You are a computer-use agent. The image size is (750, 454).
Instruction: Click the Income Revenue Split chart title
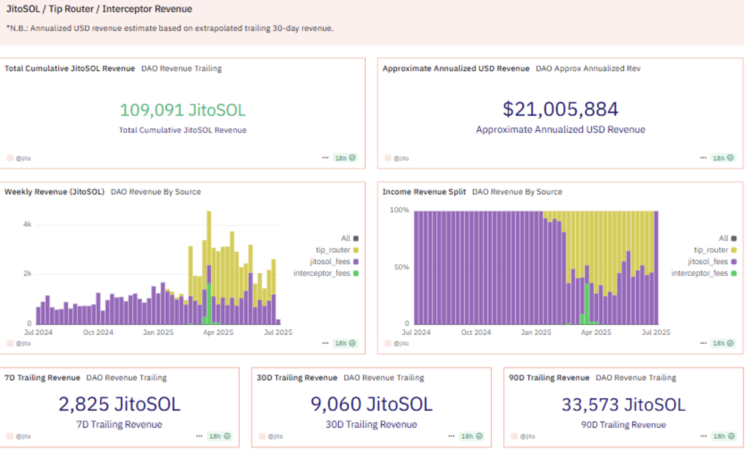pyautogui.click(x=424, y=192)
